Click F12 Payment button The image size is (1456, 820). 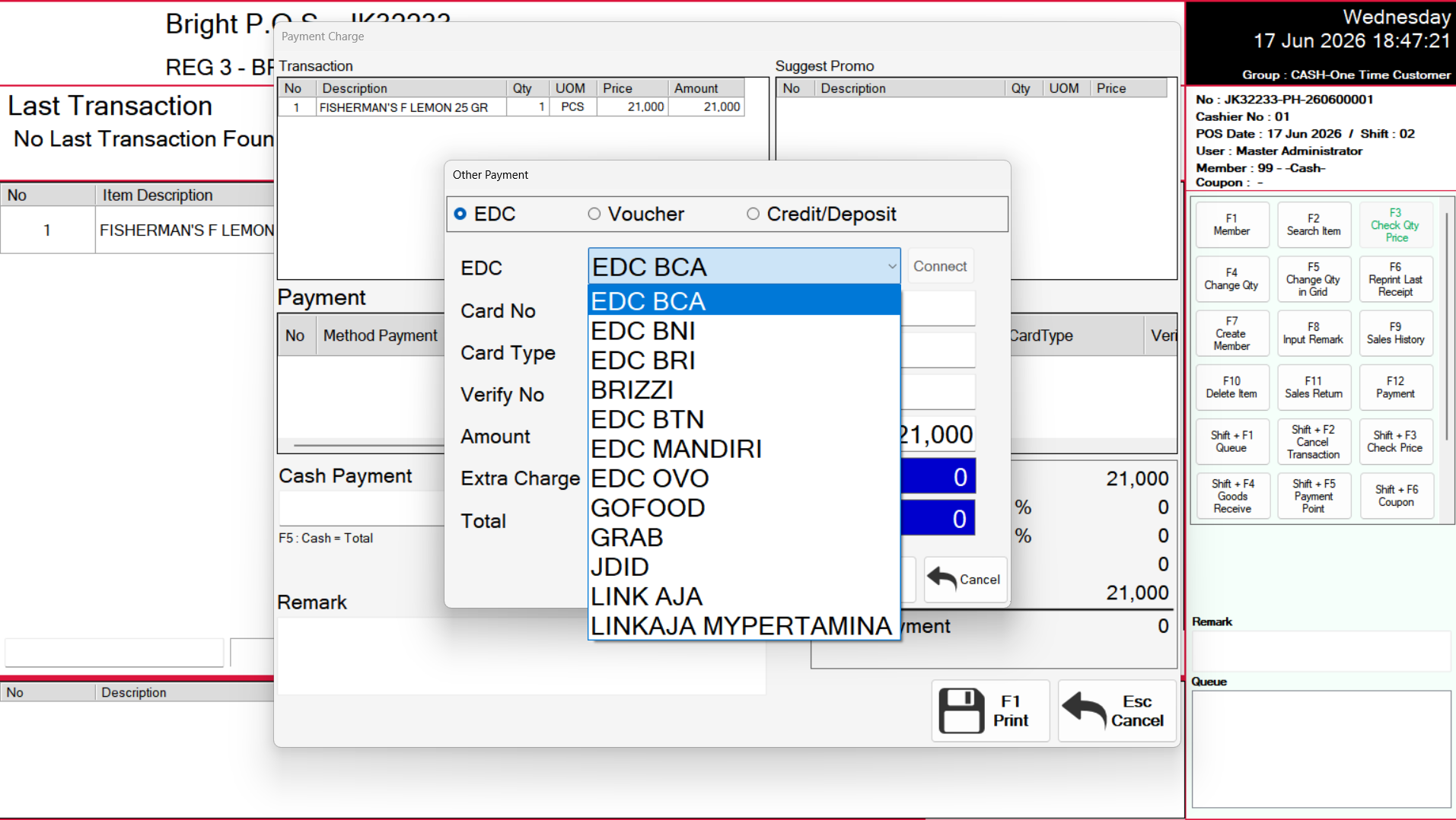tap(1395, 387)
